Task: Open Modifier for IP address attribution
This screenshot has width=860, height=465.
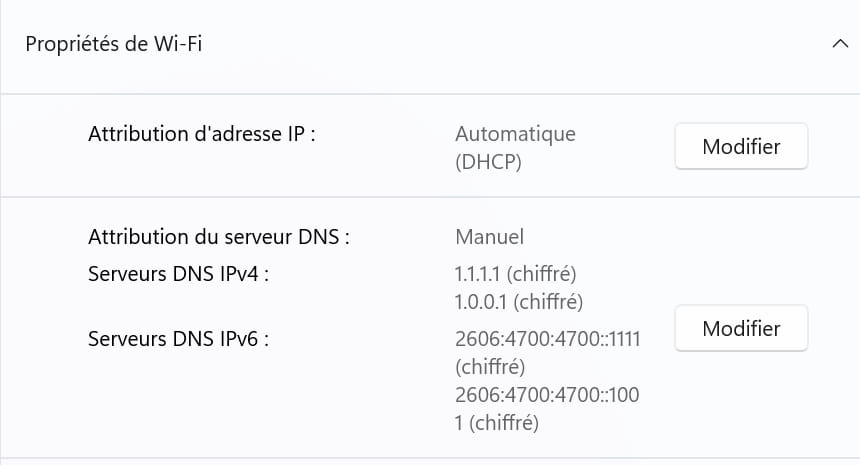Action: click(x=741, y=146)
